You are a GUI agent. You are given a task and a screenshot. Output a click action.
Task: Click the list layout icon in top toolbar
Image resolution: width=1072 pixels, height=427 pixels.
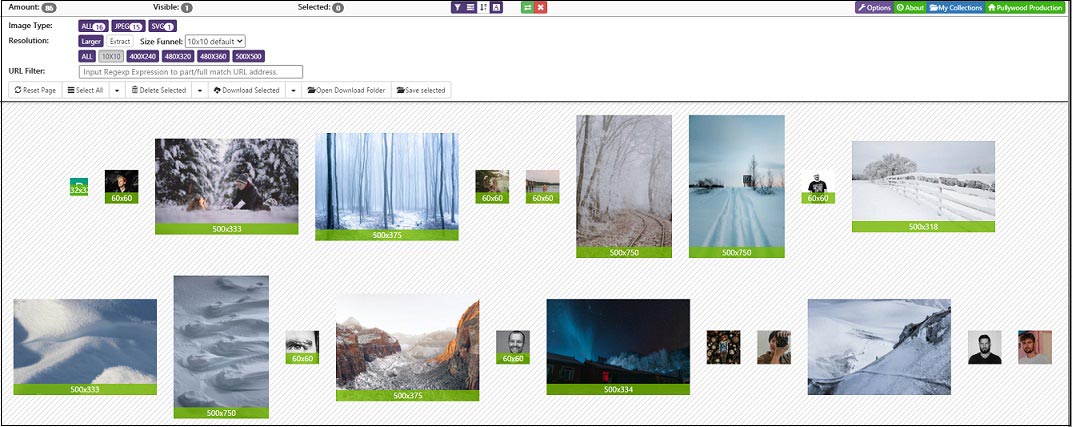click(x=470, y=8)
